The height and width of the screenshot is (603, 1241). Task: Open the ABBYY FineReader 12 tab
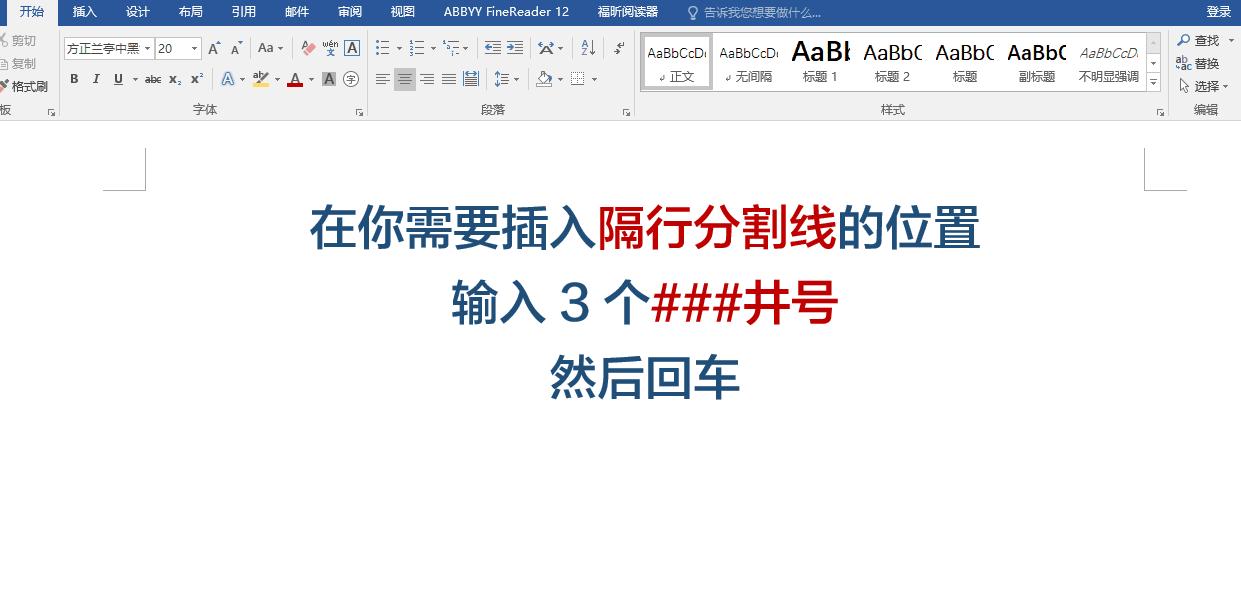[504, 12]
